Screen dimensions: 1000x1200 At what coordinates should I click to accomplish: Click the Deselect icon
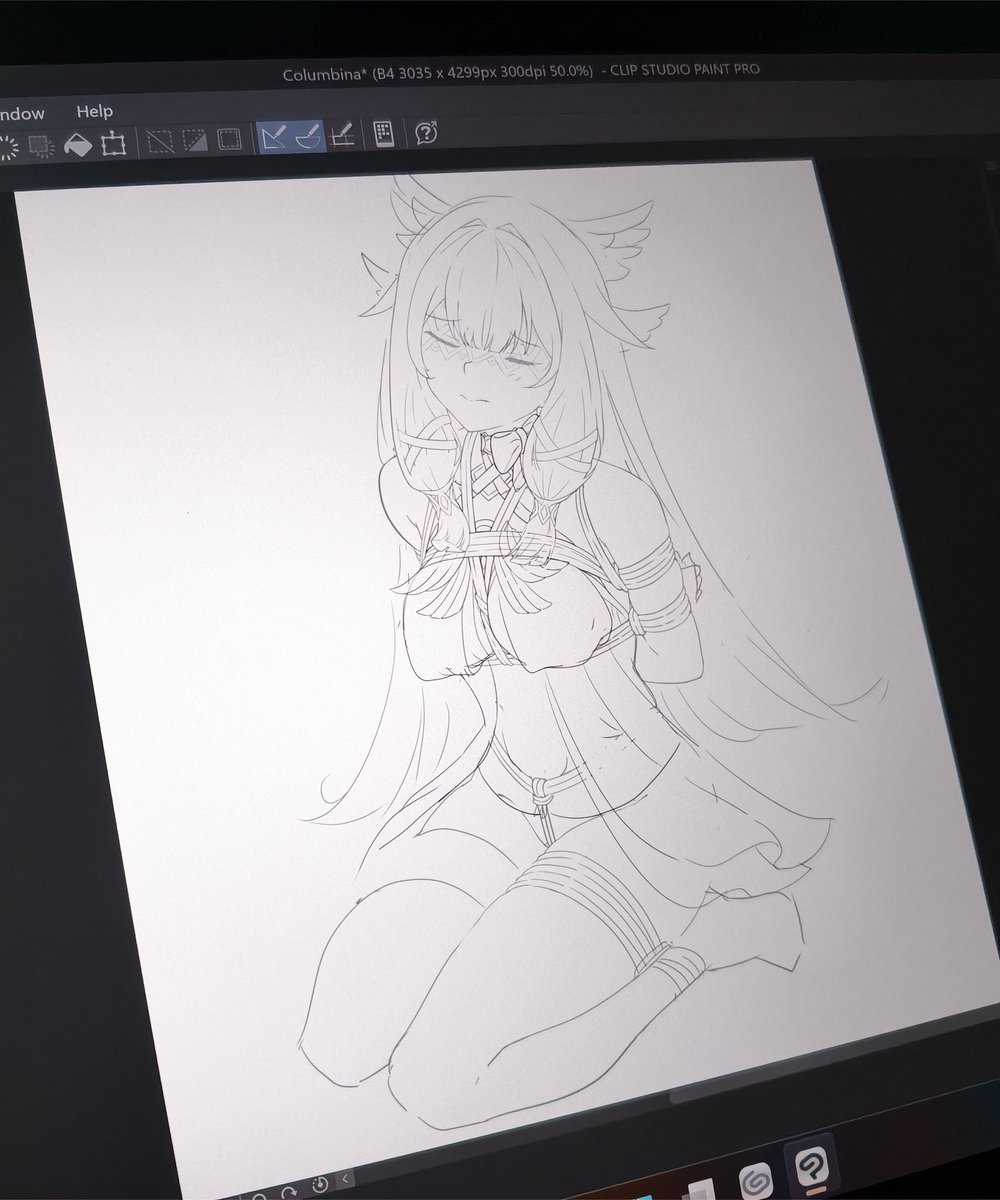[160, 140]
